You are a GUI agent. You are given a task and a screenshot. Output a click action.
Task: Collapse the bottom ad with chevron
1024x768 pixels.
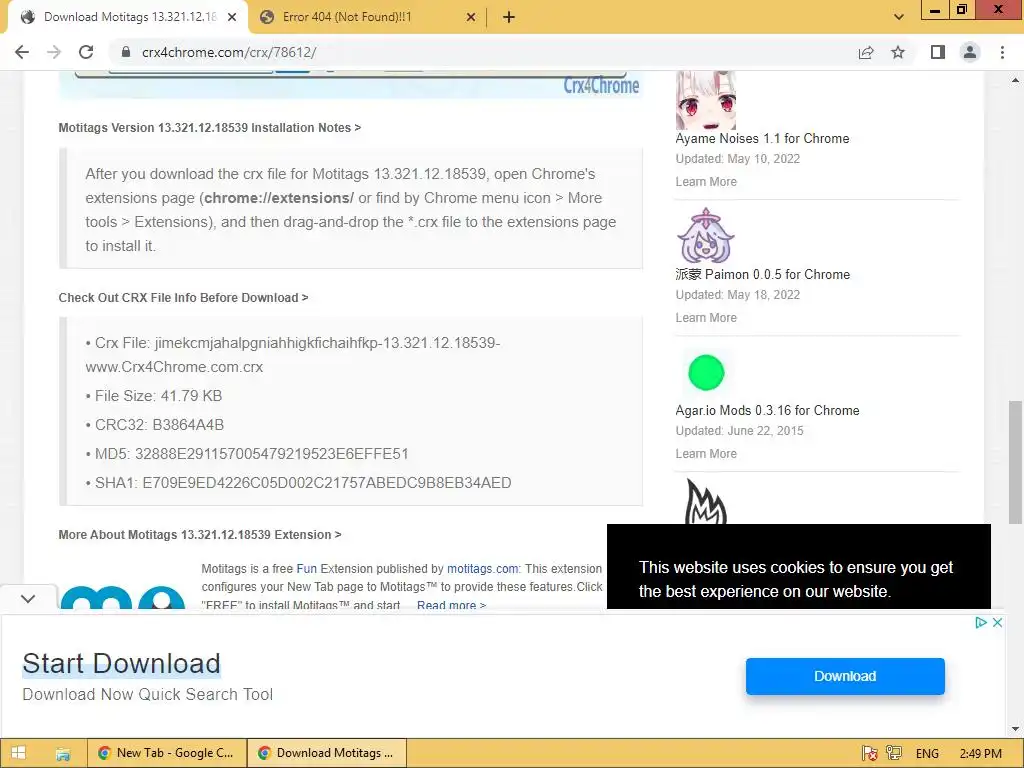(28, 598)
